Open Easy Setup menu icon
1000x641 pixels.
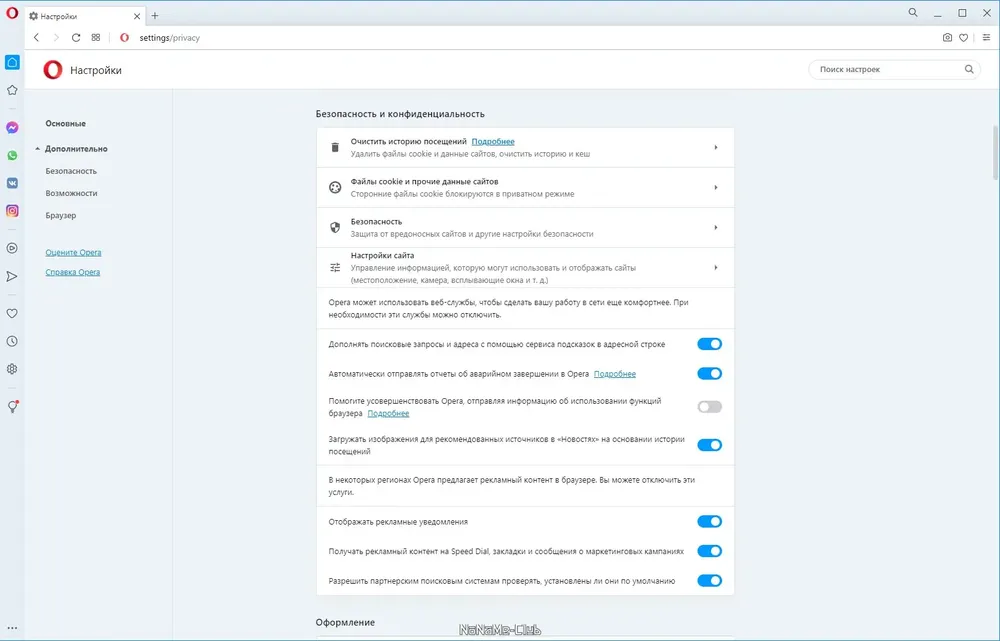(x=986, y=38)
